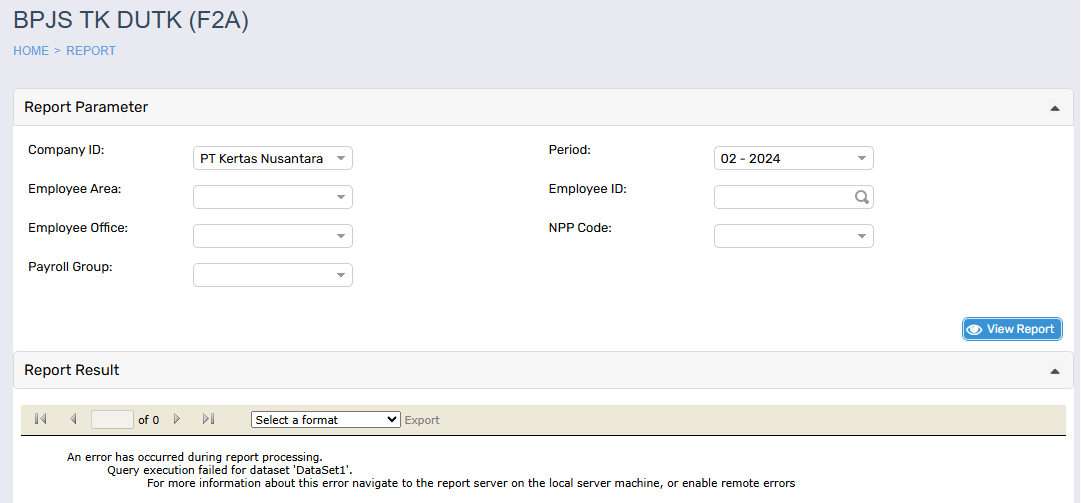
Task: Click the current page number field
Action: coord(112,420)
